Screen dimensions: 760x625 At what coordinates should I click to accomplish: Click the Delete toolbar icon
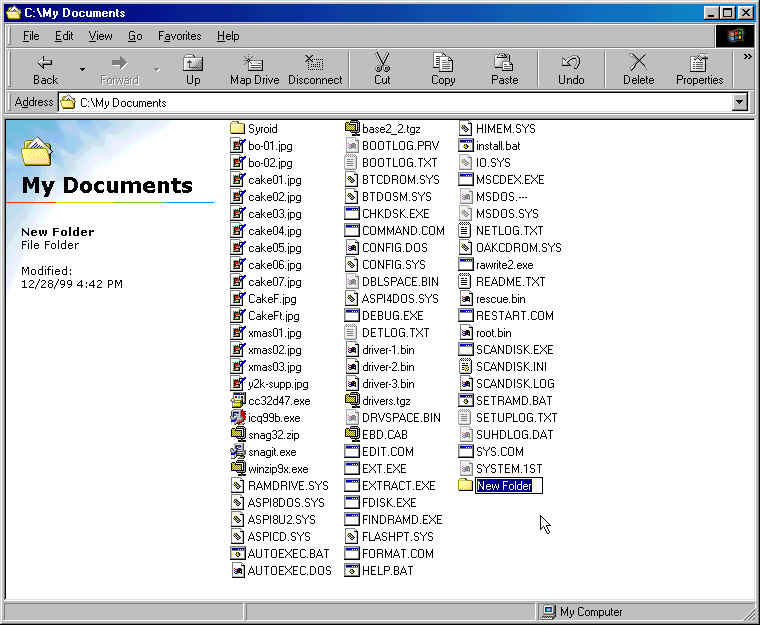click(x=638, y=69)
